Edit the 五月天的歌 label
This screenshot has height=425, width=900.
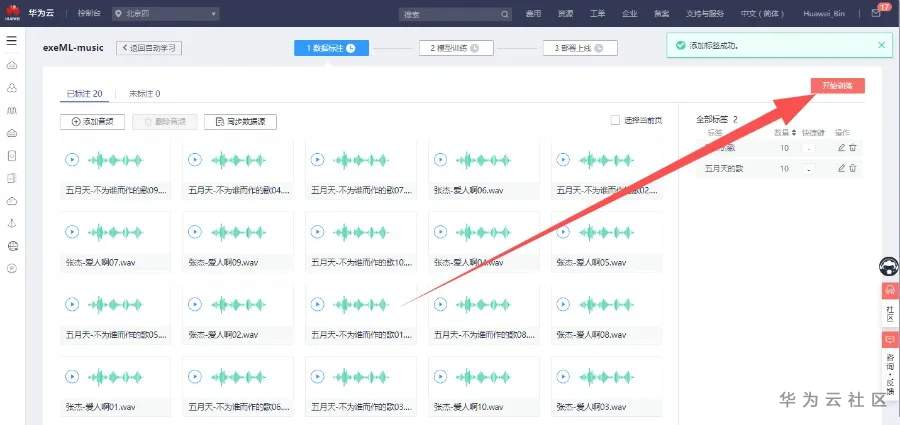tap(841, 168)
